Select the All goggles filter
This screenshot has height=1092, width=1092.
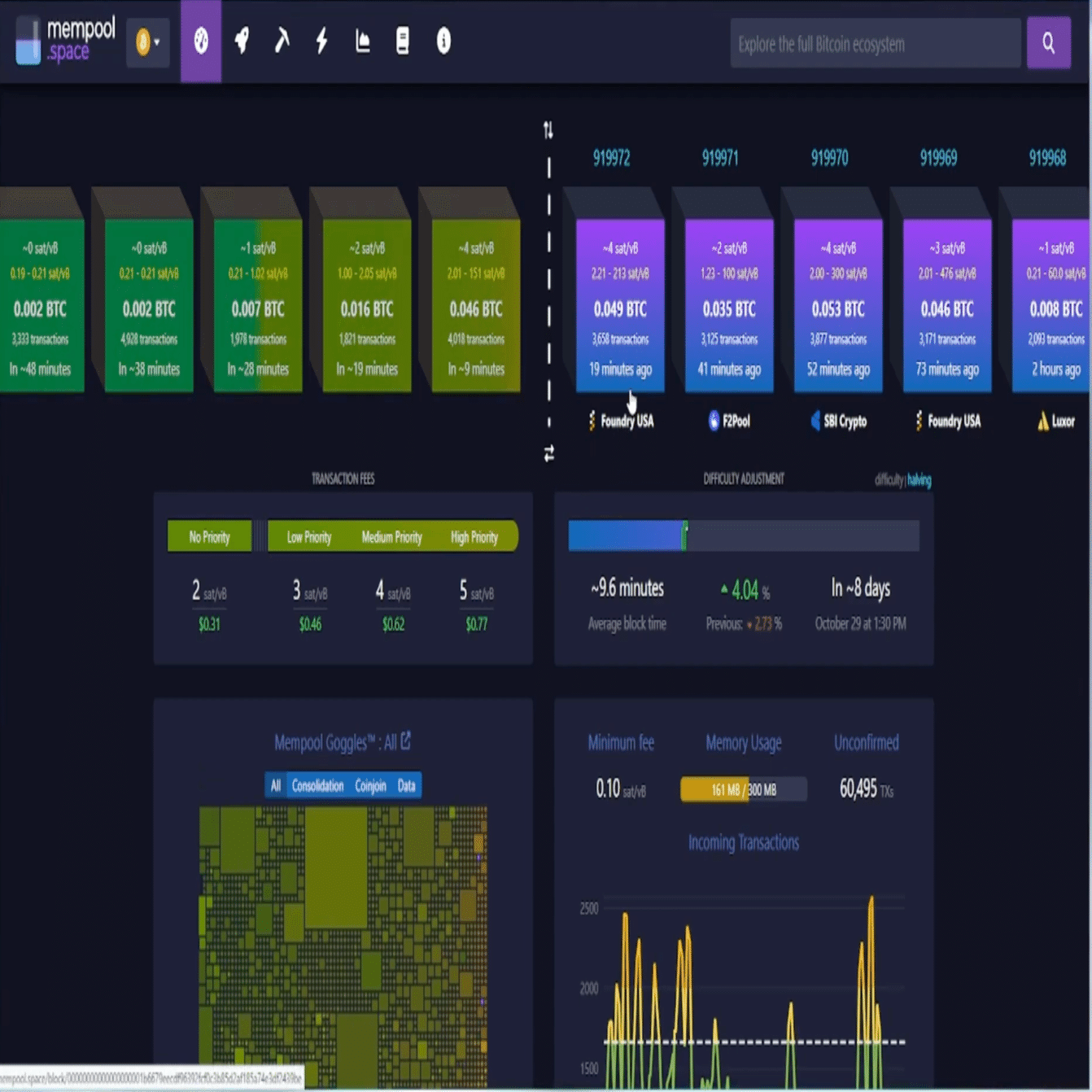[x=276, y=785]
